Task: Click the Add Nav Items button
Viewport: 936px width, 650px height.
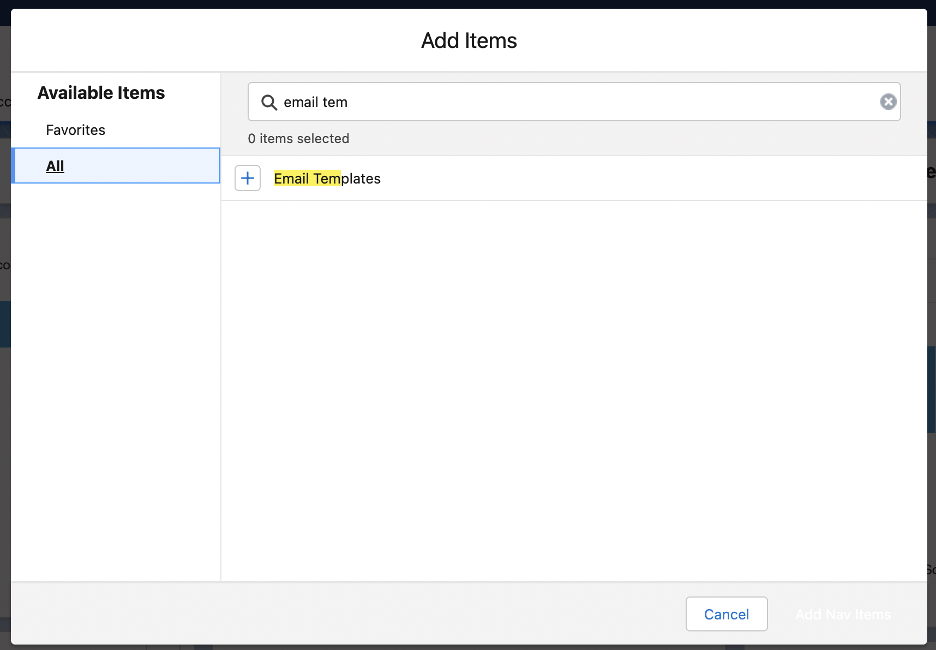Action: coord(843,614)
